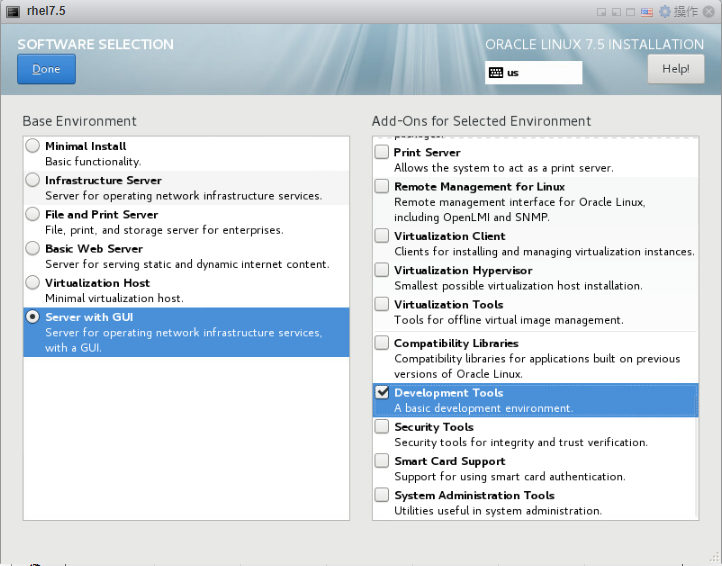Image resolution: width=722 pixels, height=566 pixels.
Task: Click the US flag keyboard icon in title bar
Action: [x=646, y=12]
